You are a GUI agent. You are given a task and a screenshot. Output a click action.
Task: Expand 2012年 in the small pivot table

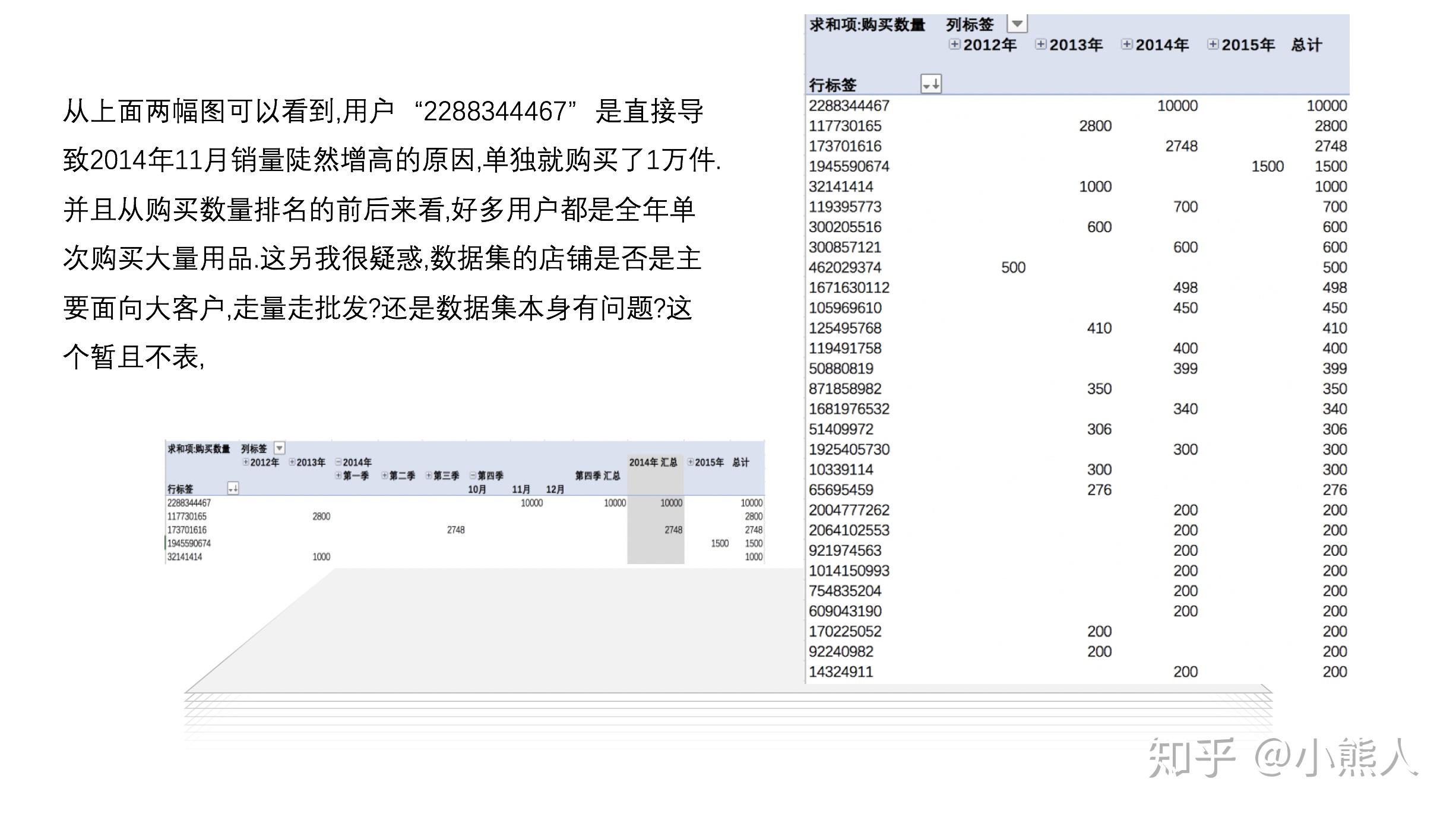(x=246, y=462)
